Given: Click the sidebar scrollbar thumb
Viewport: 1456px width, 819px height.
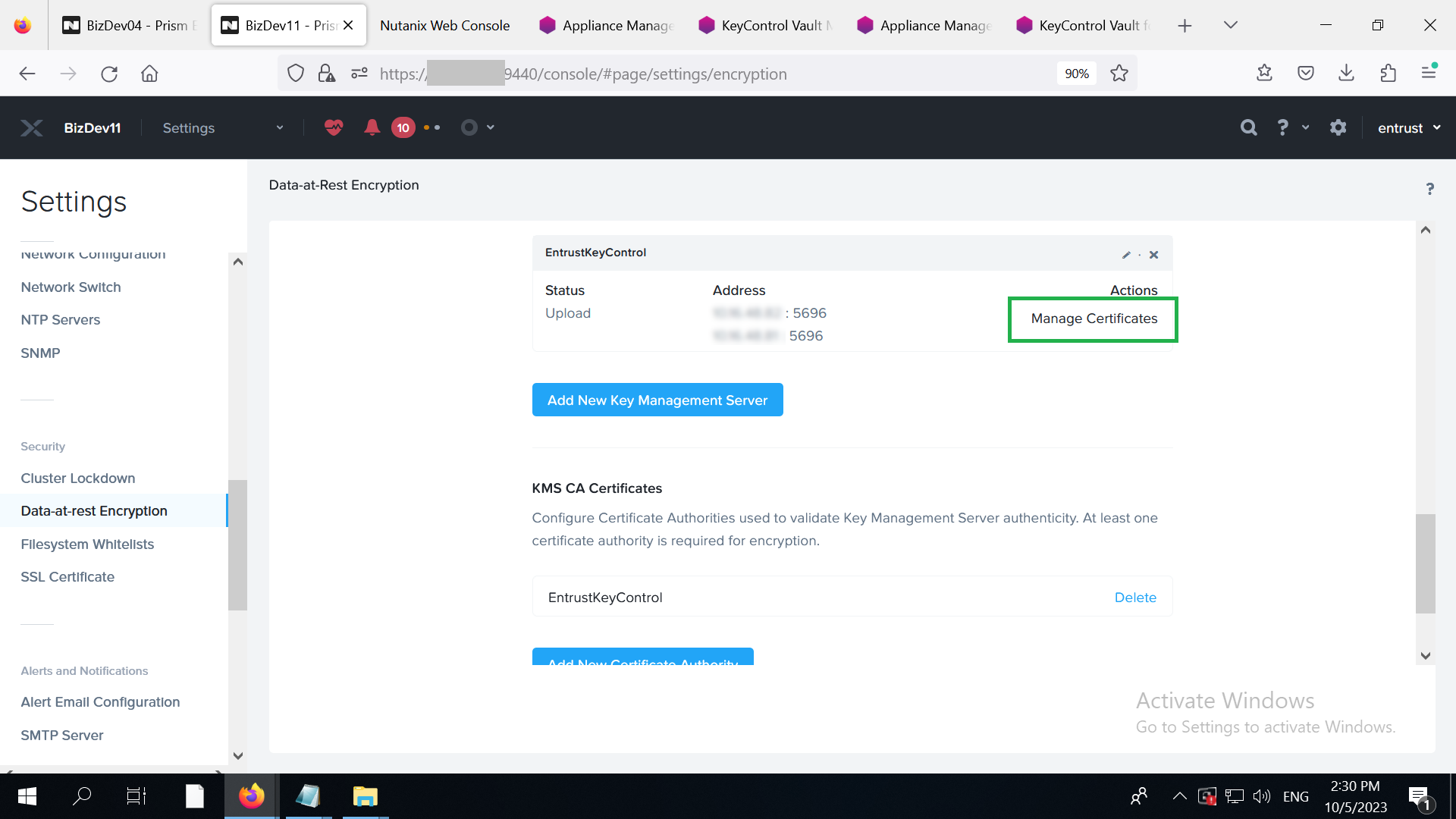Looking at the screenshot, I should click(237, 544).
